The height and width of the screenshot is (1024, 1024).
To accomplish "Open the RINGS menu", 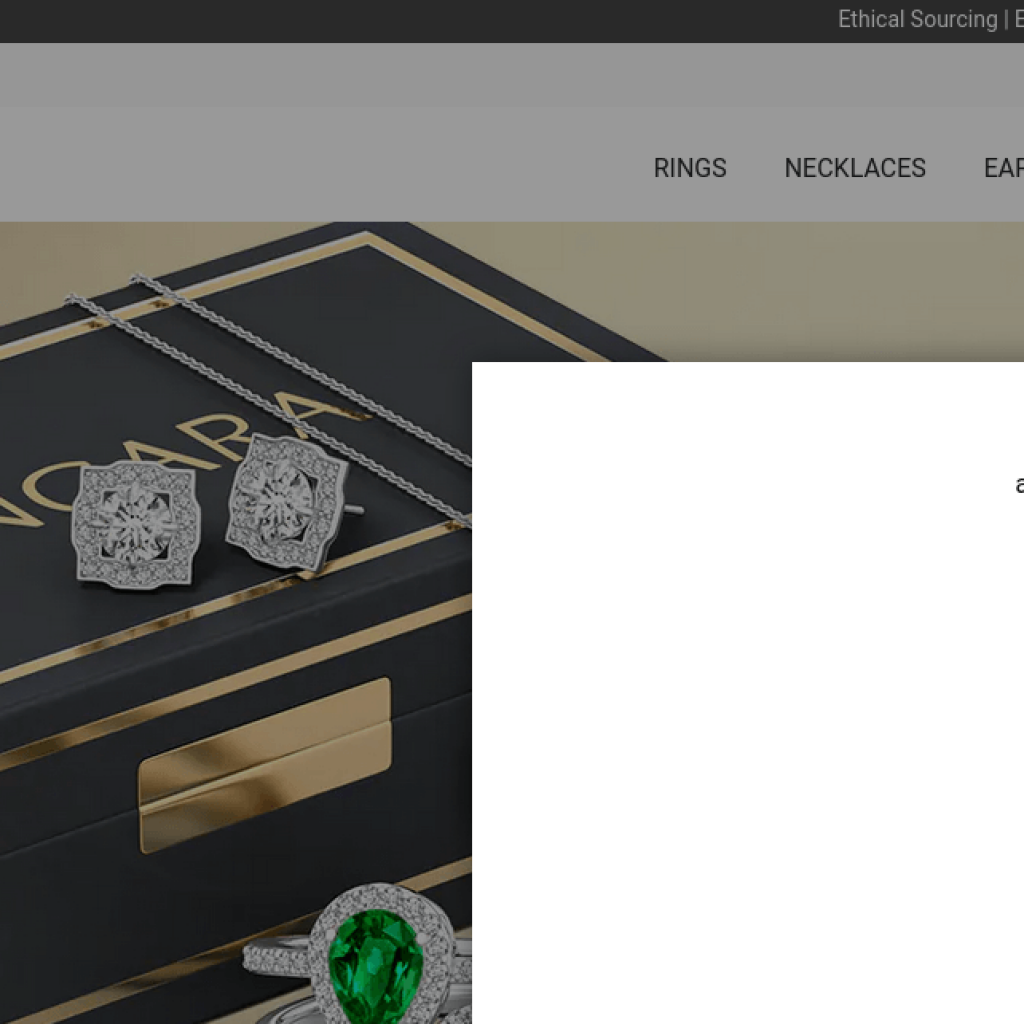I will [x=690, y=168].
